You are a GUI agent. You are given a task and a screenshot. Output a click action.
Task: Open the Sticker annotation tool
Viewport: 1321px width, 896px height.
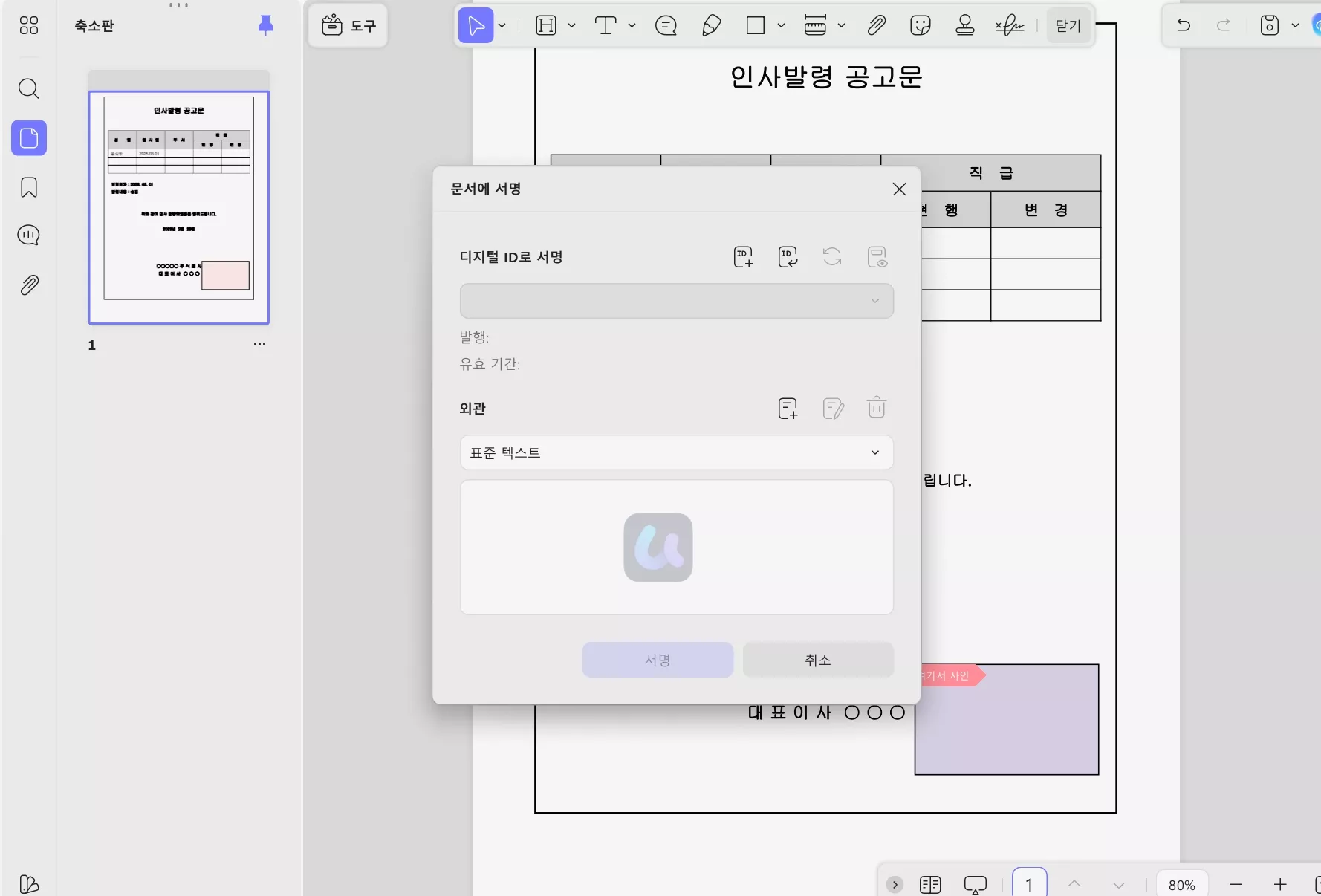tap(921, 25)
